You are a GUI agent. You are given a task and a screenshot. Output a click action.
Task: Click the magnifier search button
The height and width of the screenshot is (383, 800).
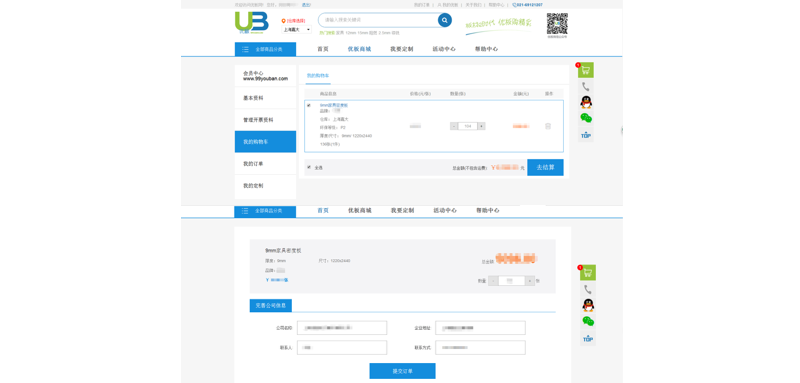click(444, 20)
